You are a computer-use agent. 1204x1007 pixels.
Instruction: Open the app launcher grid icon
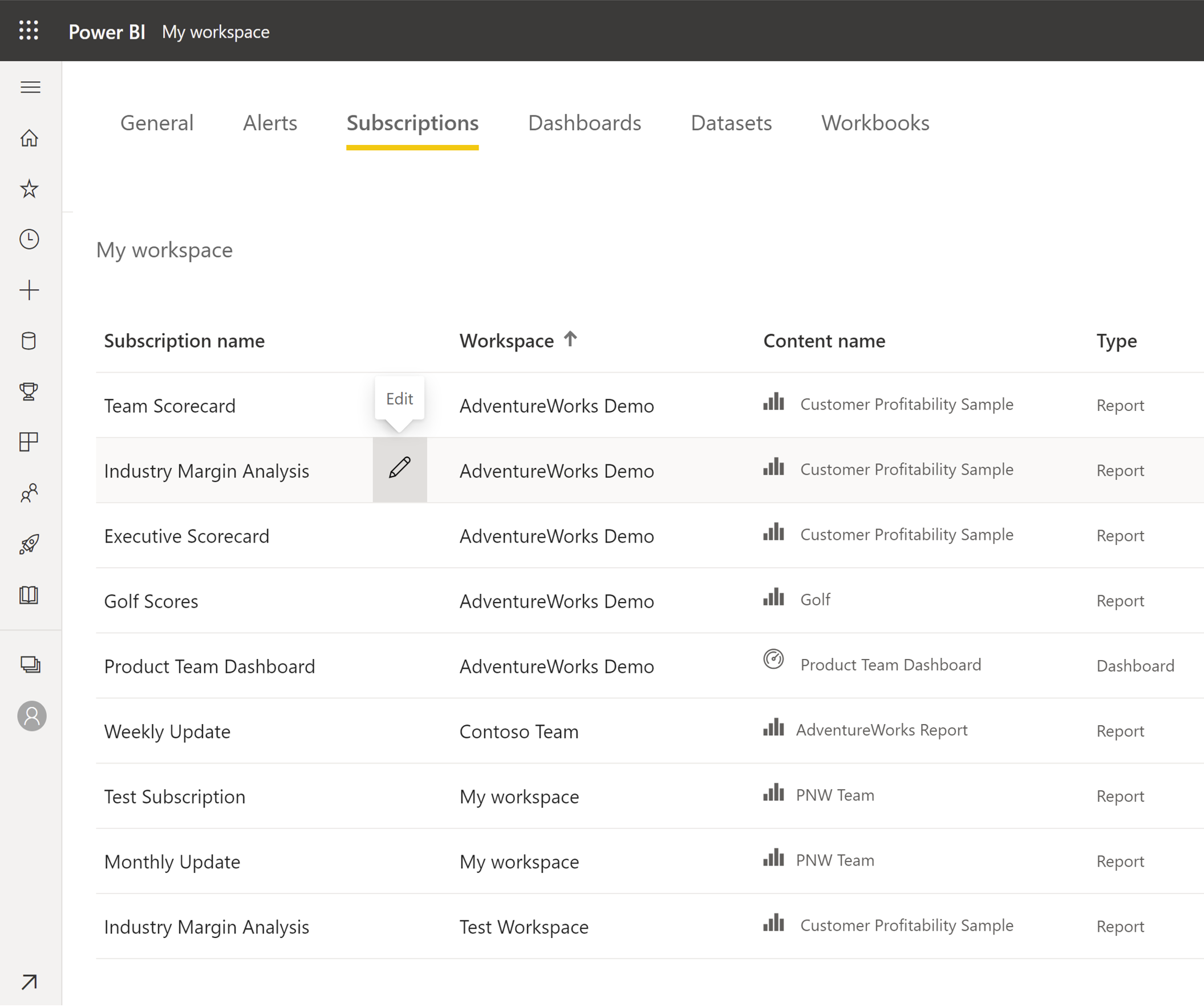tap(29, 30)
